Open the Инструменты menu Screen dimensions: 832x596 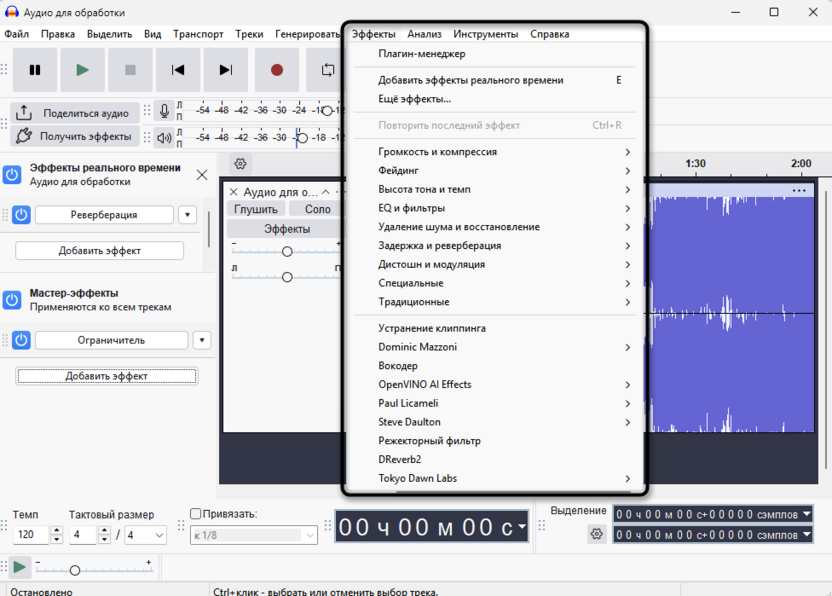486,34
